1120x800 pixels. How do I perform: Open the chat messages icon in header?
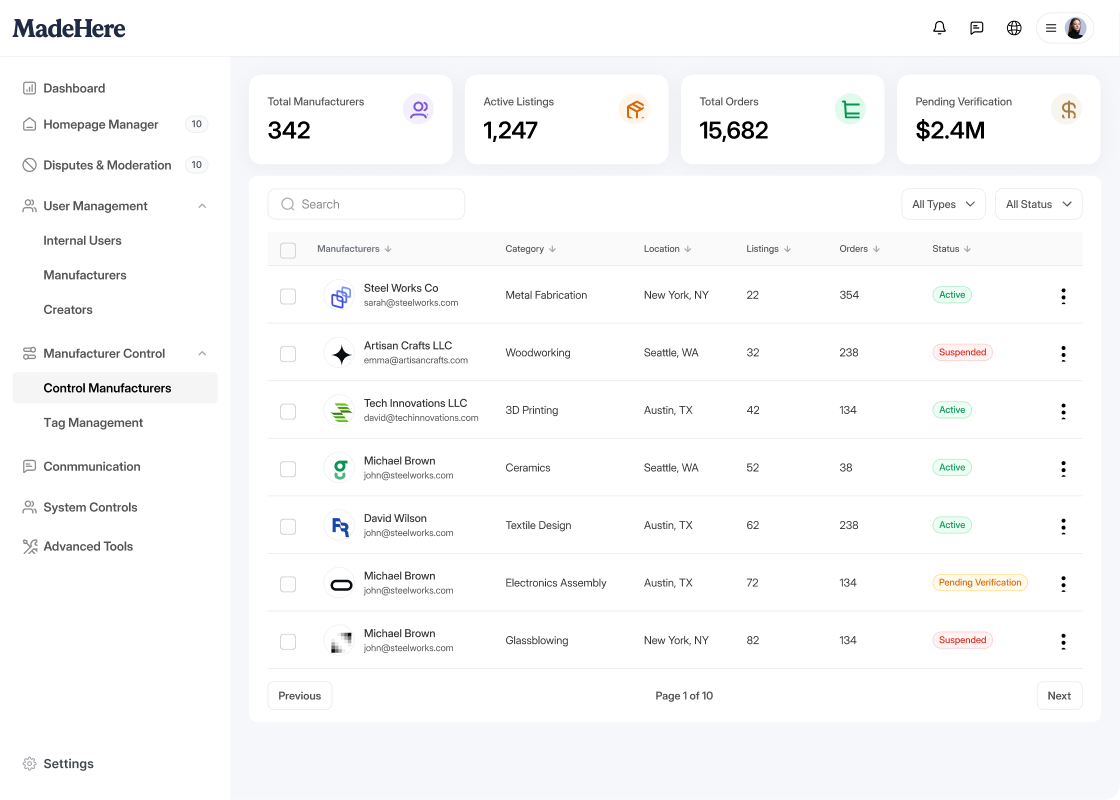[976, 28]
